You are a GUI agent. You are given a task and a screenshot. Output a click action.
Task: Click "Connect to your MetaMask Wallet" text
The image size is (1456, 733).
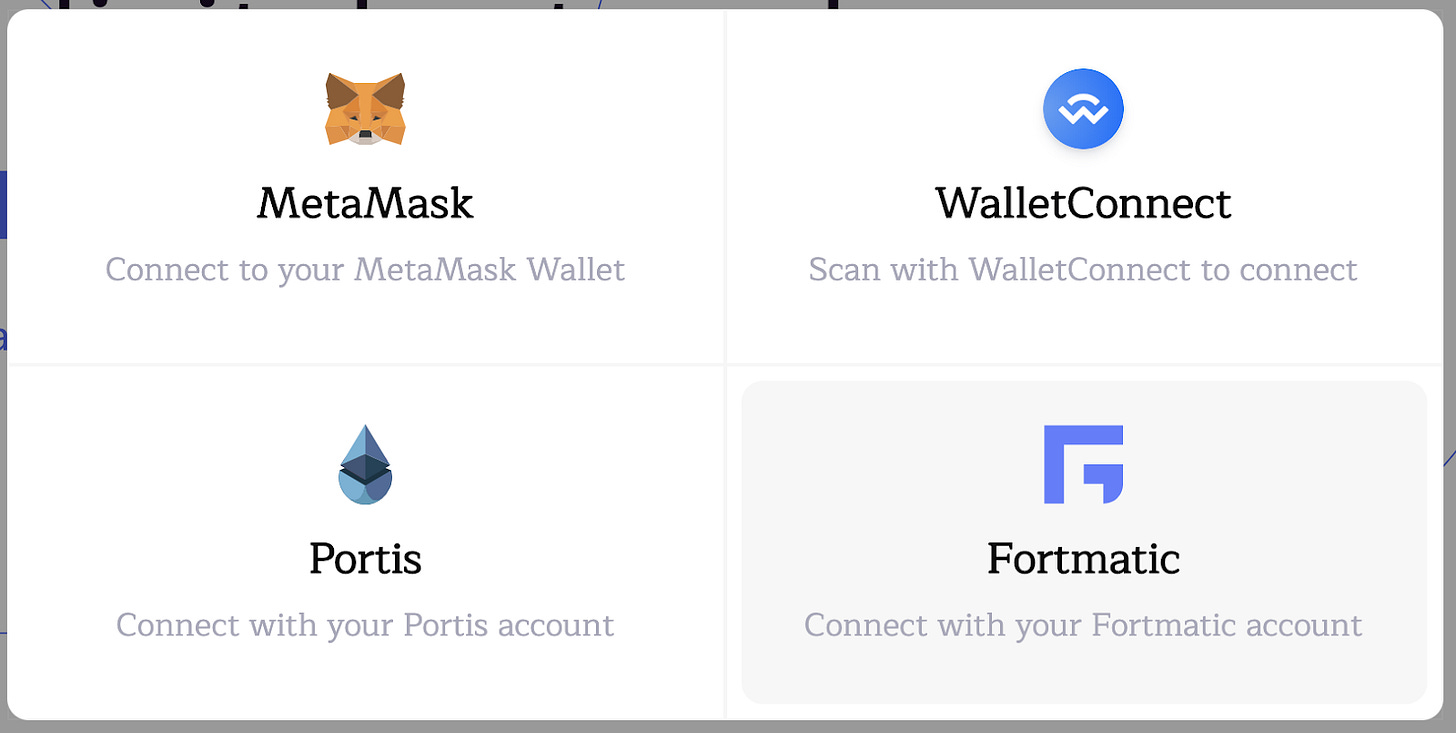(365, 269)
